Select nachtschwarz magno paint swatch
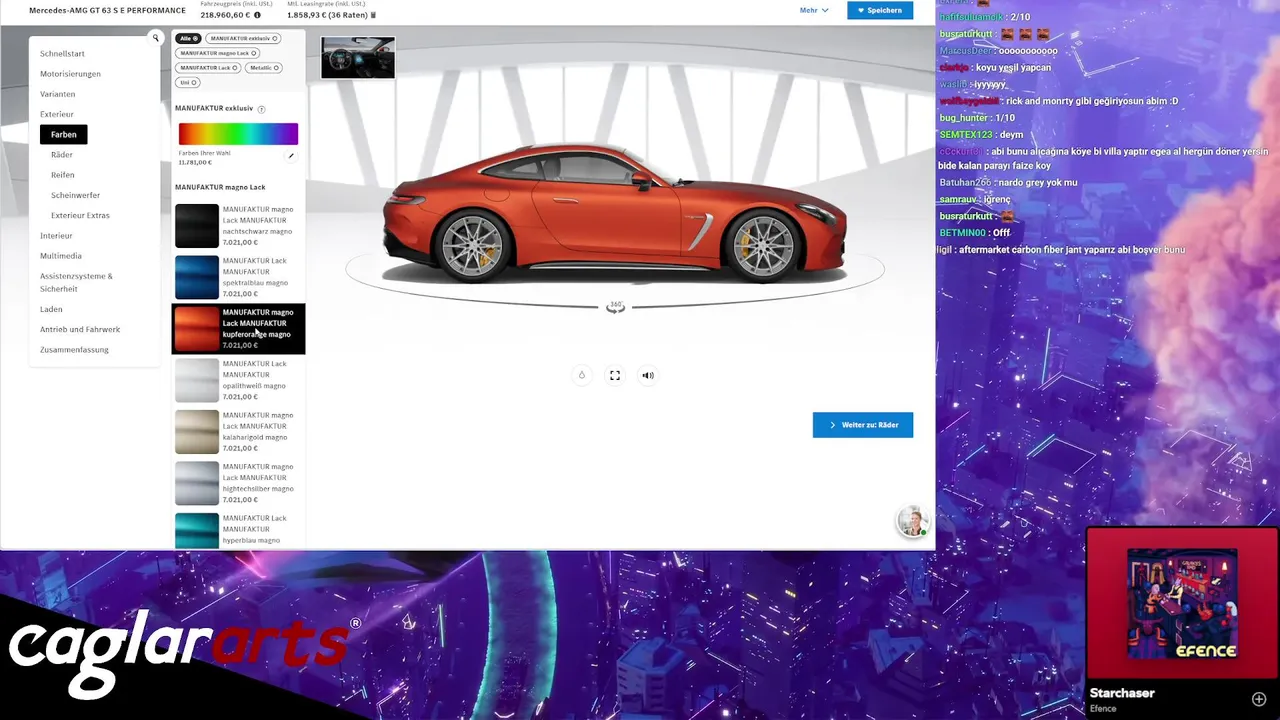Image resolution: width=1280 pixels, height=720 pixels. (197, 226)
